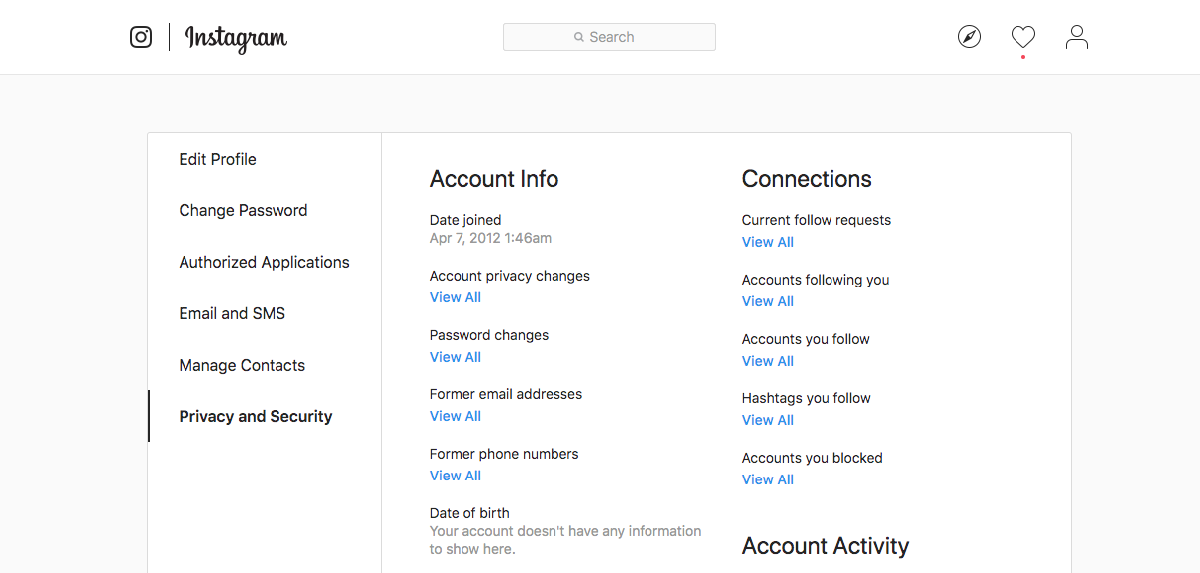
Task: Open the Edit Profile section
Action: (218, 159)
